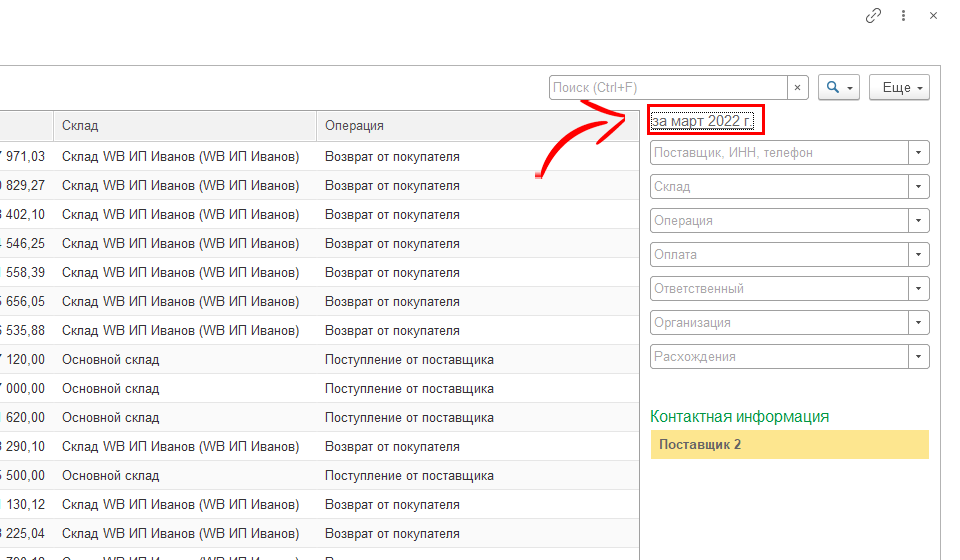Expand the Операция filter dropdown
Viewport: 960px width, 560px height.
click(x=918, y=221)
